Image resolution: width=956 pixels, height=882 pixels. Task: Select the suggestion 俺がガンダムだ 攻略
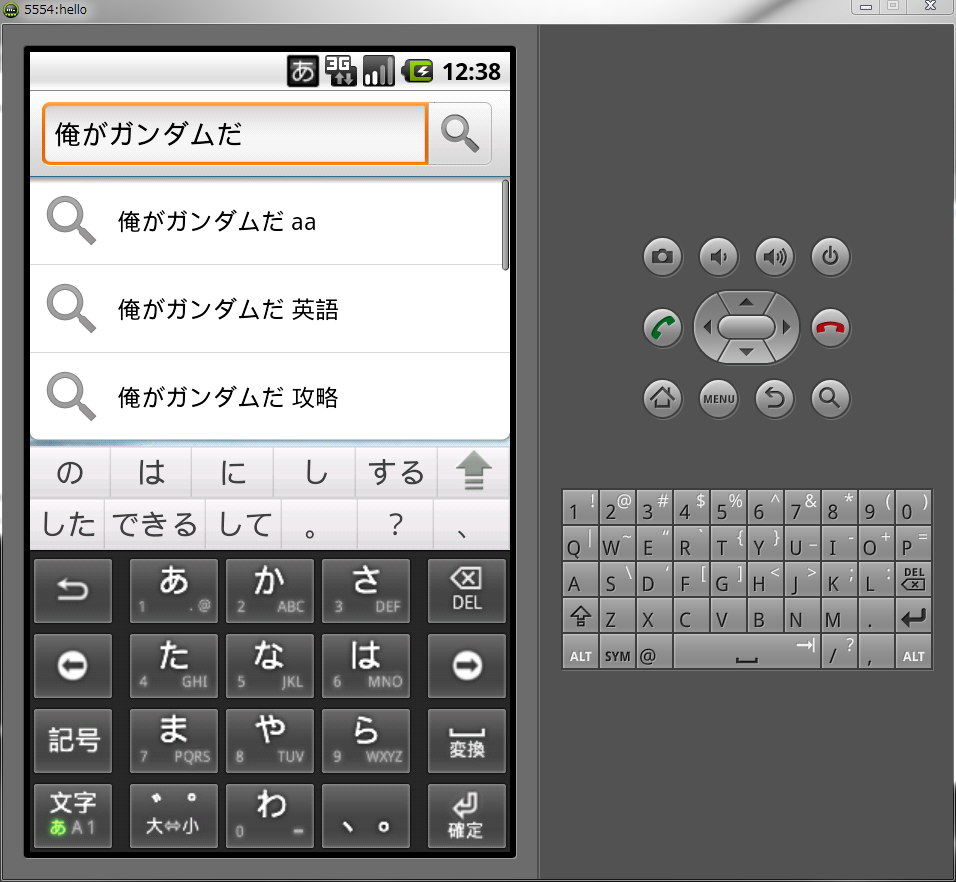[x=269, y=397]
